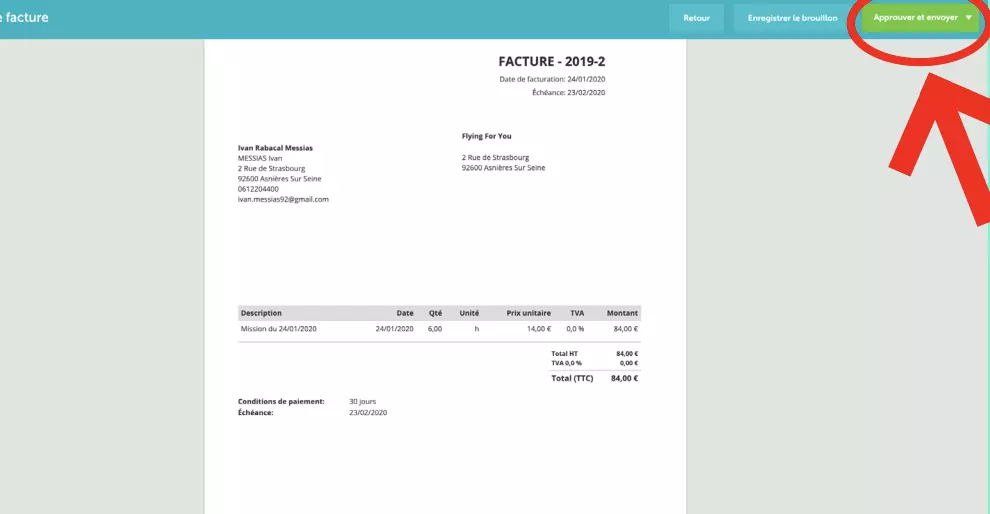The height and width of the screenshot is (514, 990).
Task: Click the page title on the top bar
Action: click(25, 18)
